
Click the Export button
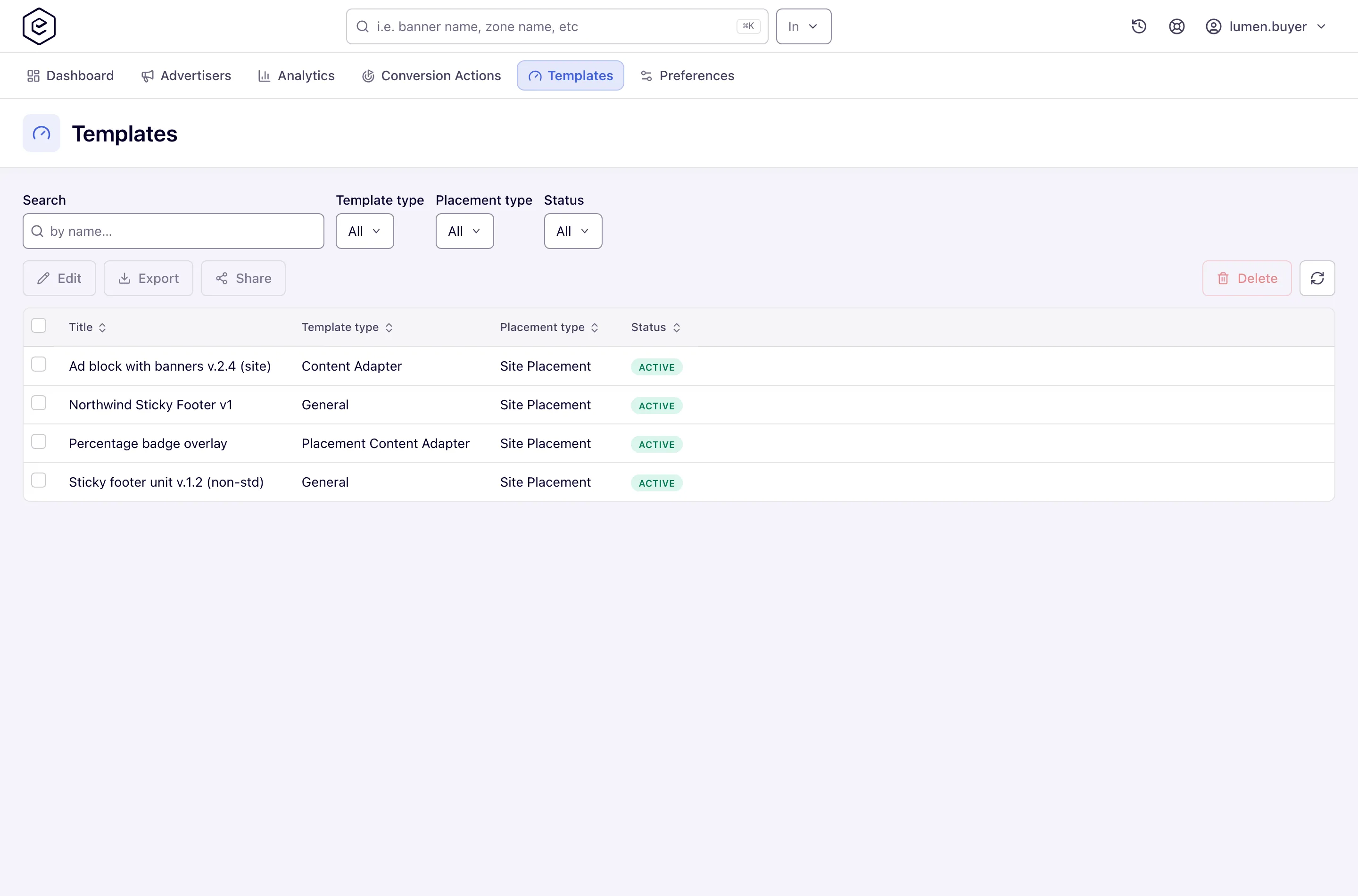click(149, 278)
